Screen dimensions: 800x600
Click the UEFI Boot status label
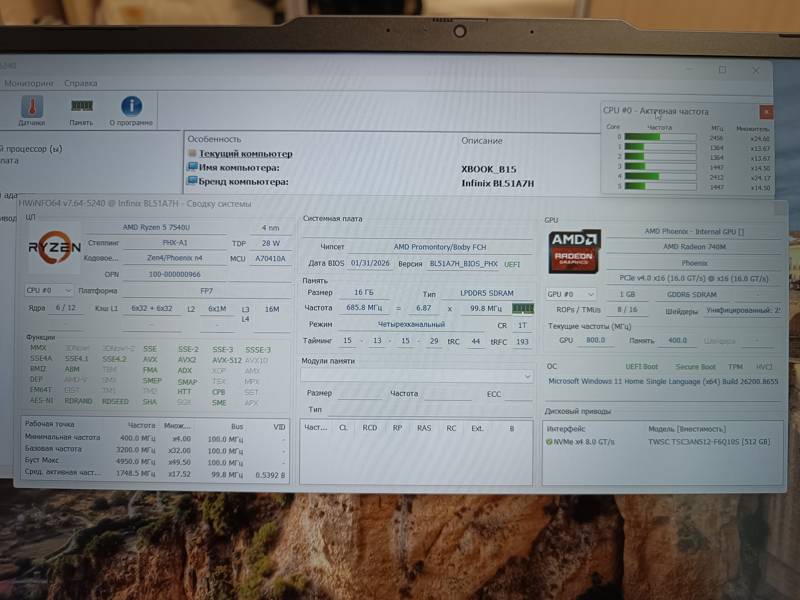click(641, 367)
